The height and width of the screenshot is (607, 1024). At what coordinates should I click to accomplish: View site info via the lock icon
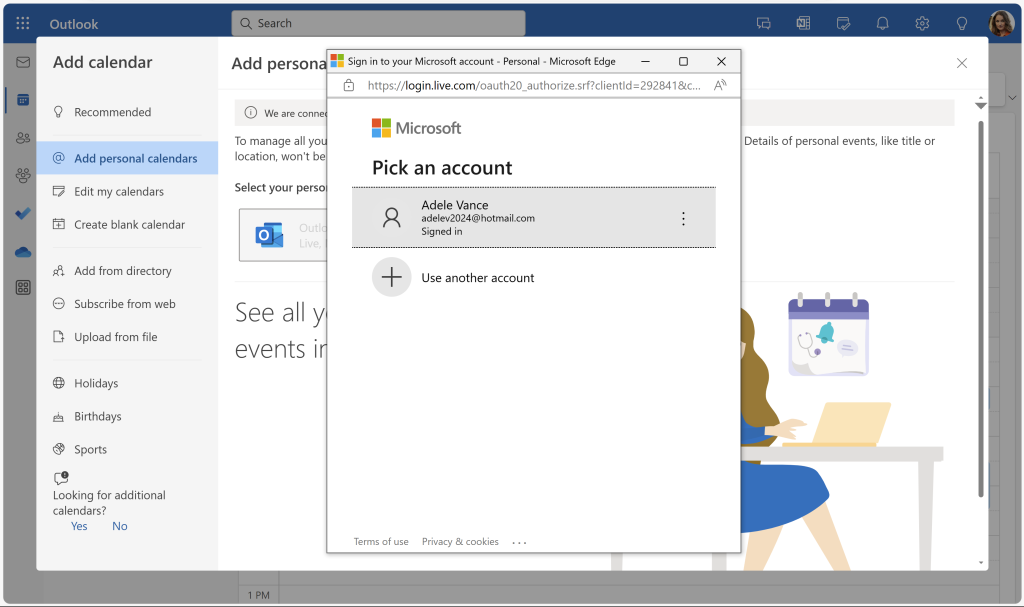[349, 86]
